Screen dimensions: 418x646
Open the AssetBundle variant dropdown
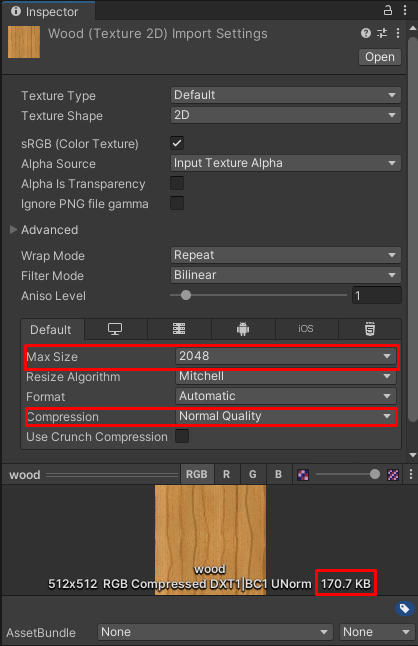coord(375,632)
